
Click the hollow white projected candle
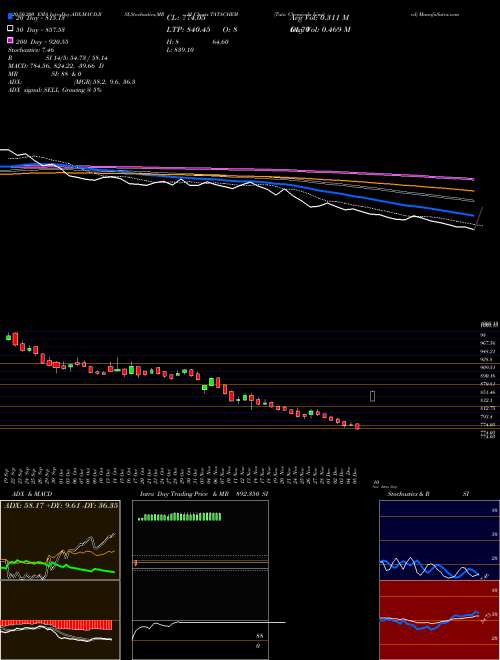(x=372, y=396)
